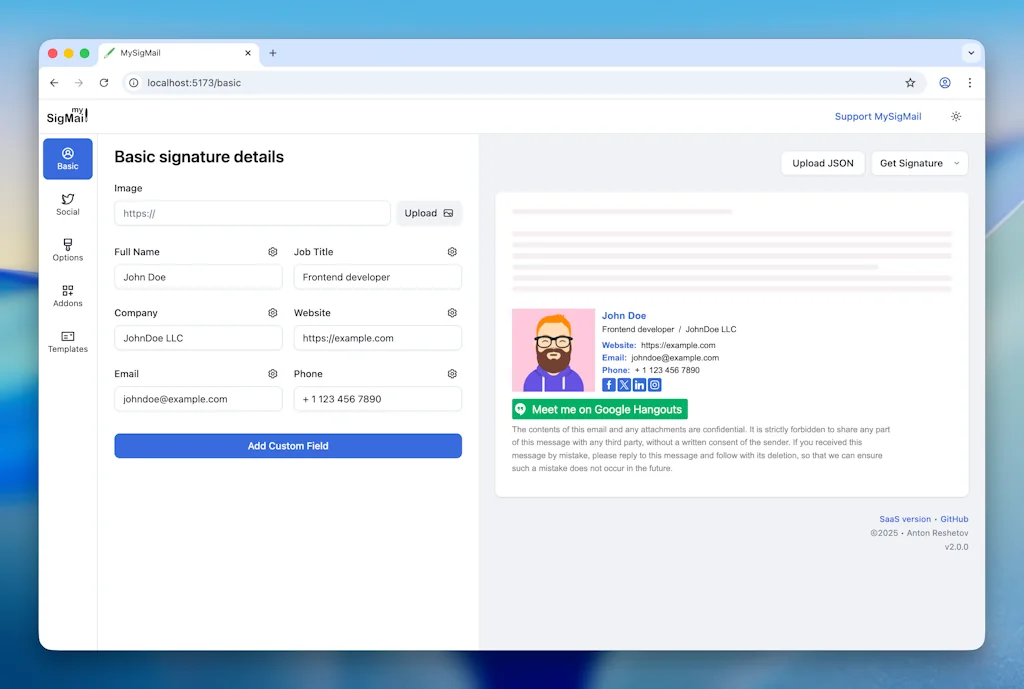Open settings gear for Full Name field
The width and height of the screenshot is (1024, 689).
click(272, 252)
